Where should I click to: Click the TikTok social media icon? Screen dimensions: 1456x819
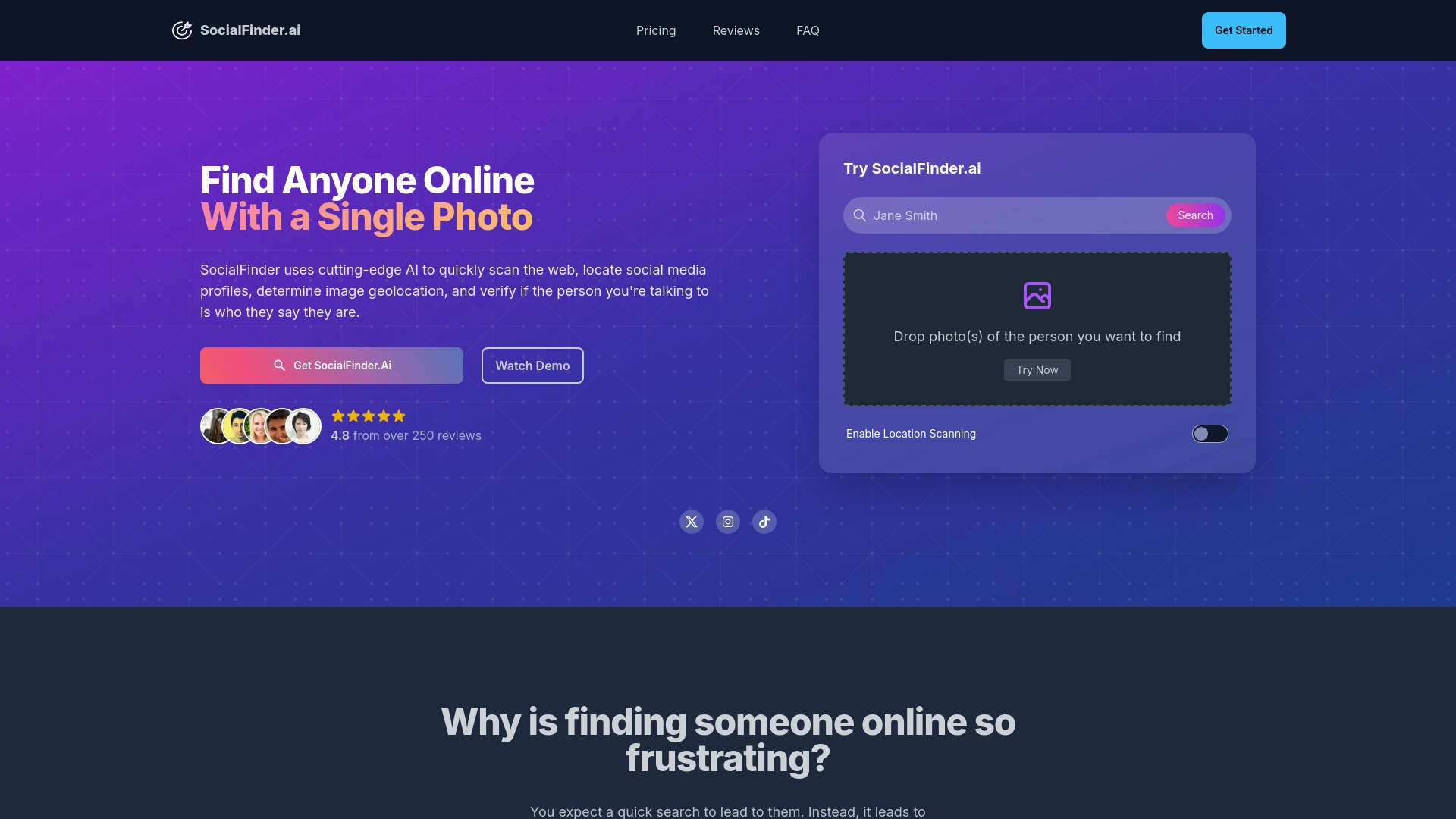click(x=764, y=521)
